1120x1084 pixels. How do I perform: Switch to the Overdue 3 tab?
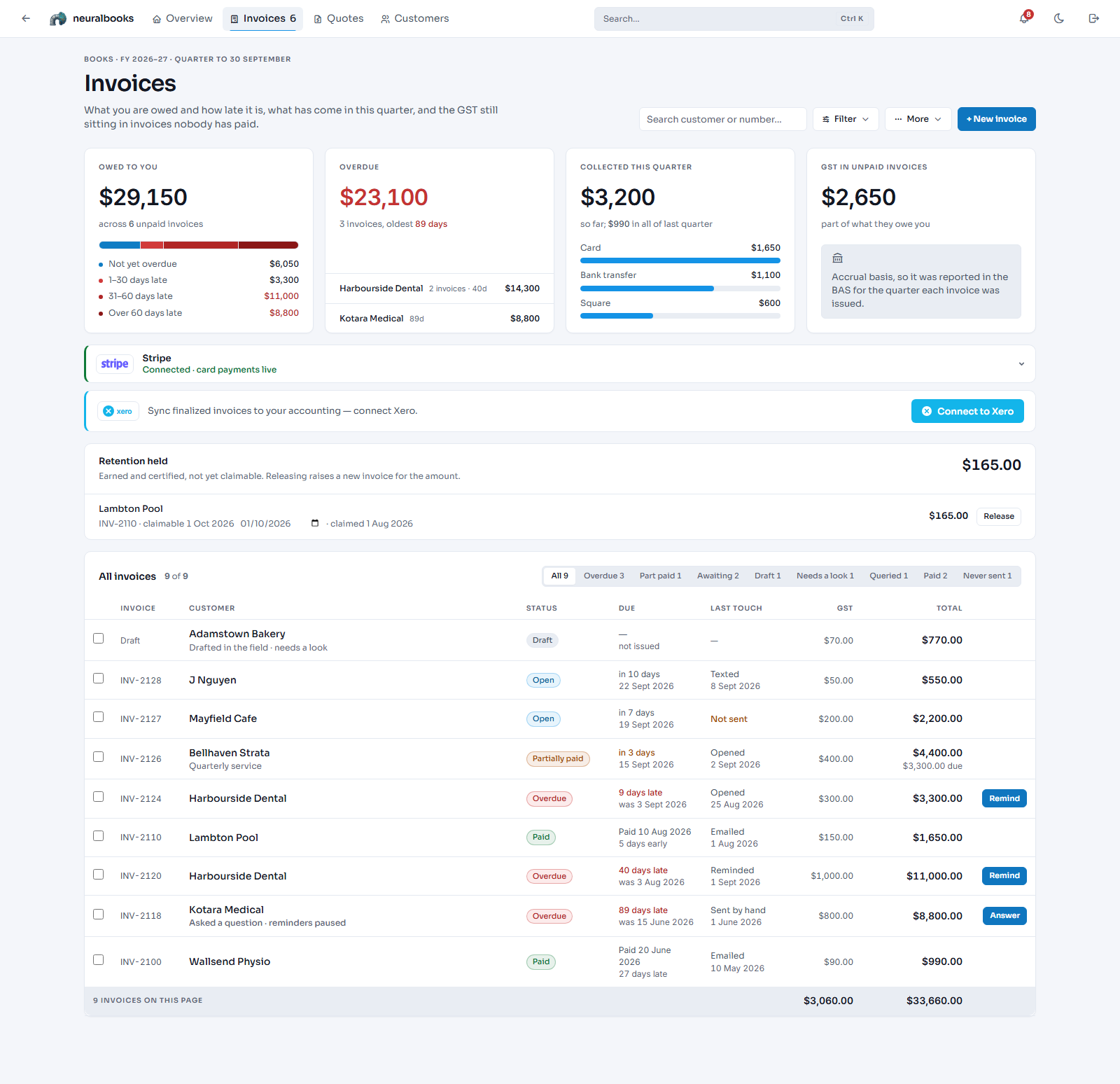603,576
